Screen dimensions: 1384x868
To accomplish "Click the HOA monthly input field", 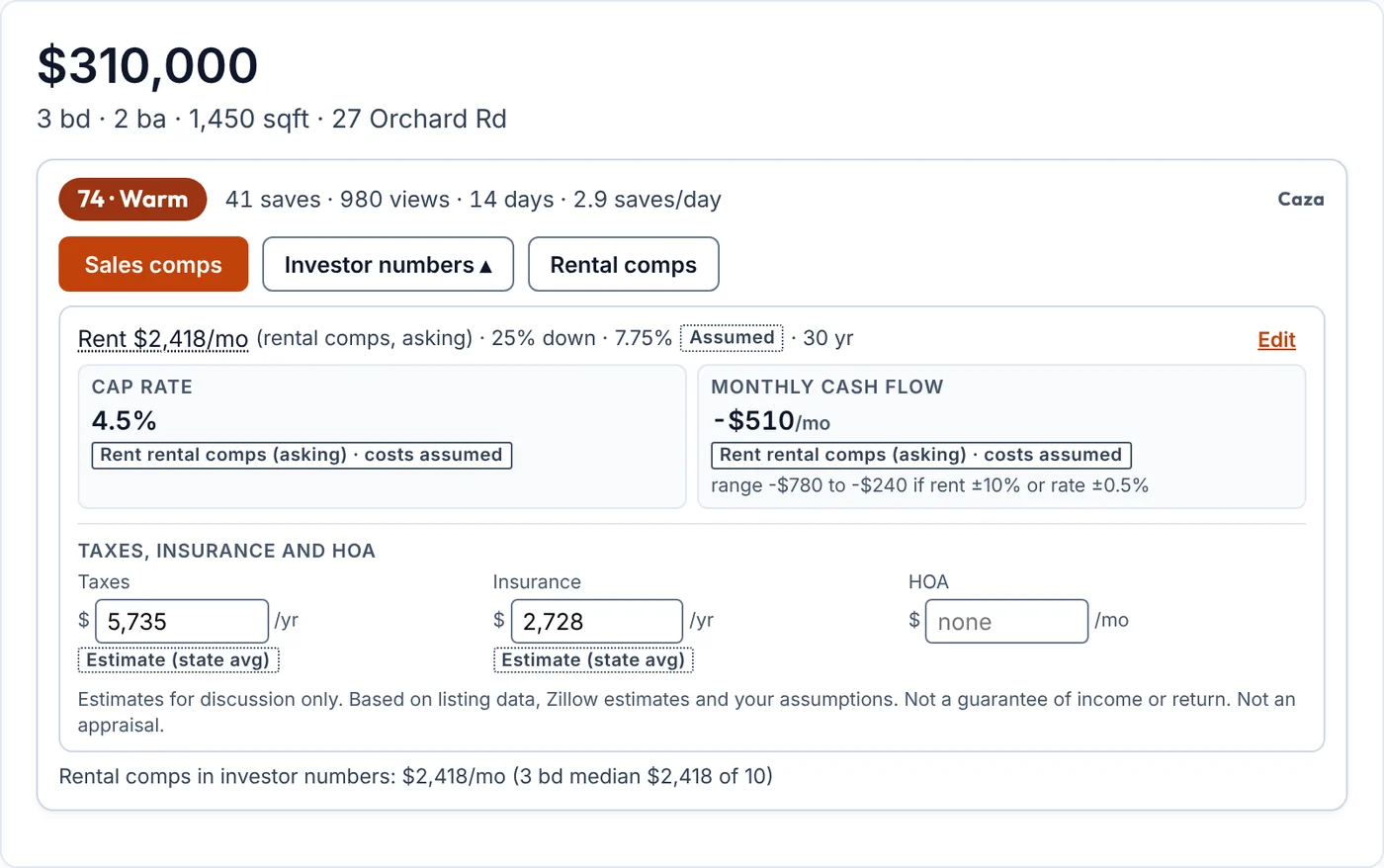I will tap(1006, 621).
